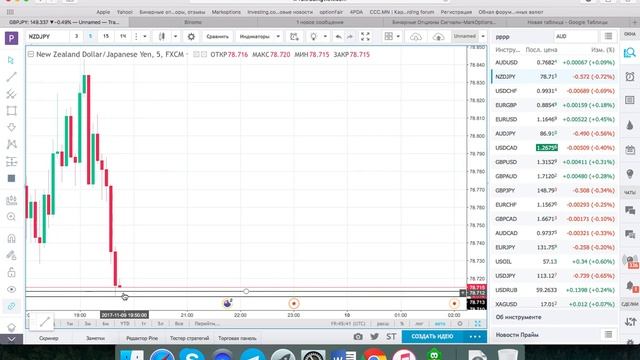The height and width of the screenshot is (360, 640).
Task: Click the candlestick chart style icon
Action: tap(162, 37)
